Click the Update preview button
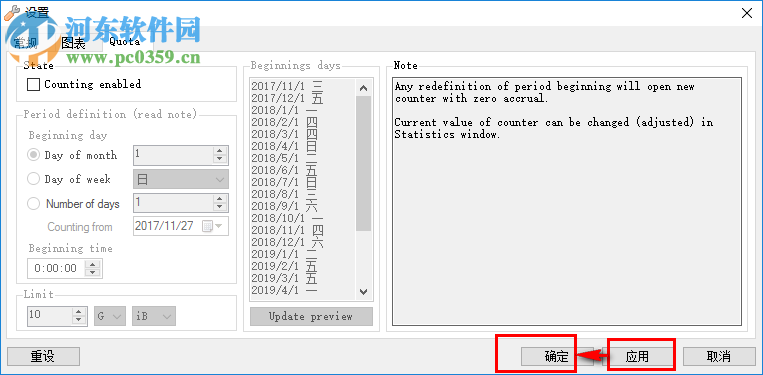This screenshot has width=763, height=375. (311, 316)
